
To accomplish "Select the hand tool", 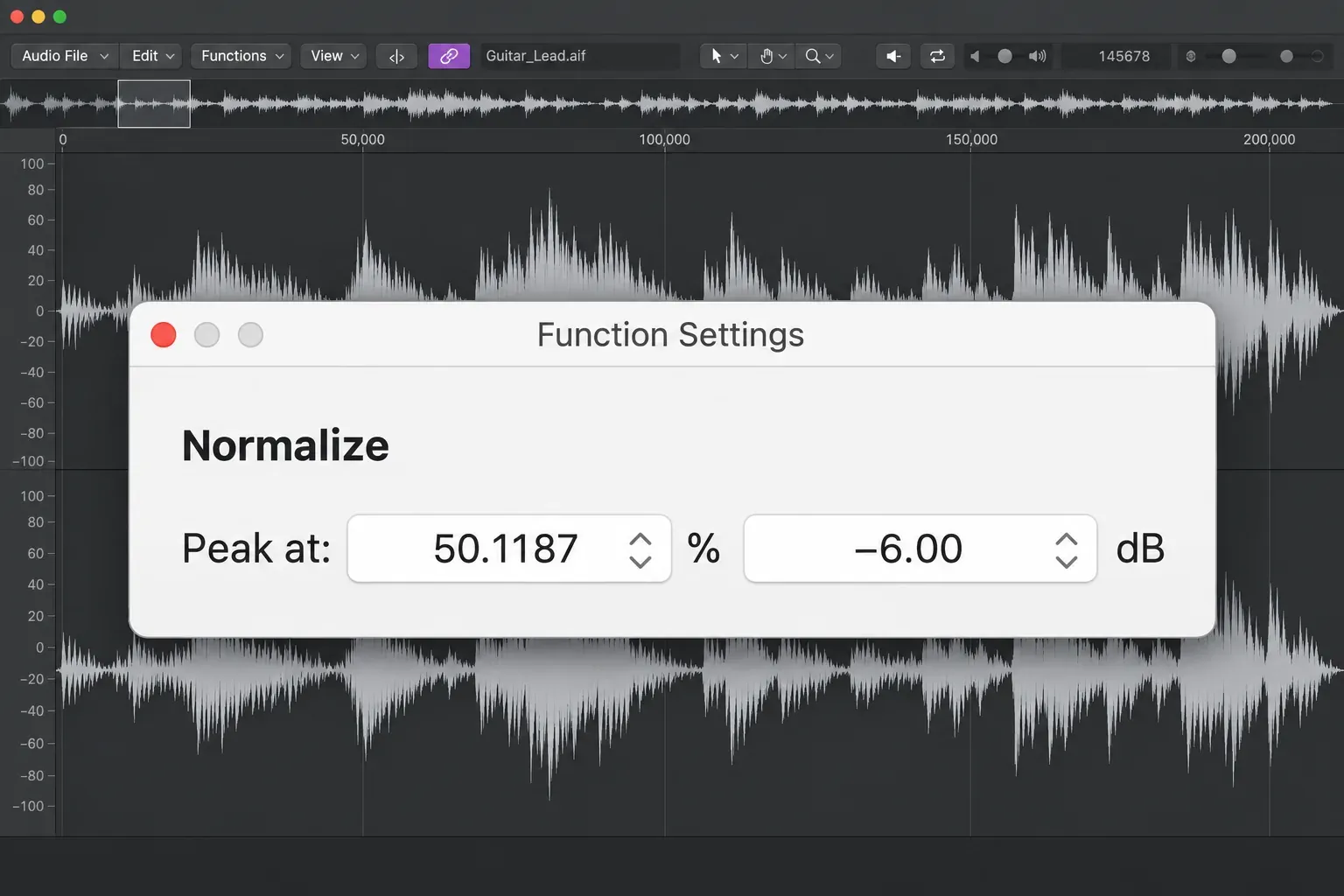I will pyautogui.click(x=766, y=56).
